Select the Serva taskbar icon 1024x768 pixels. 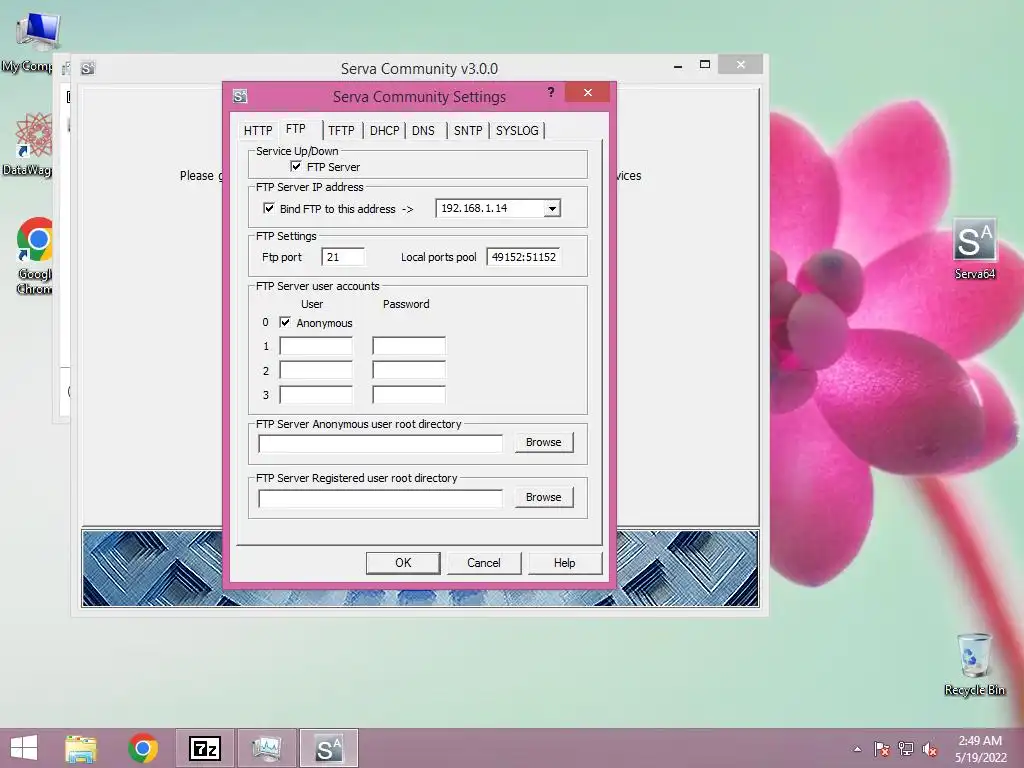tap(328, 748)
